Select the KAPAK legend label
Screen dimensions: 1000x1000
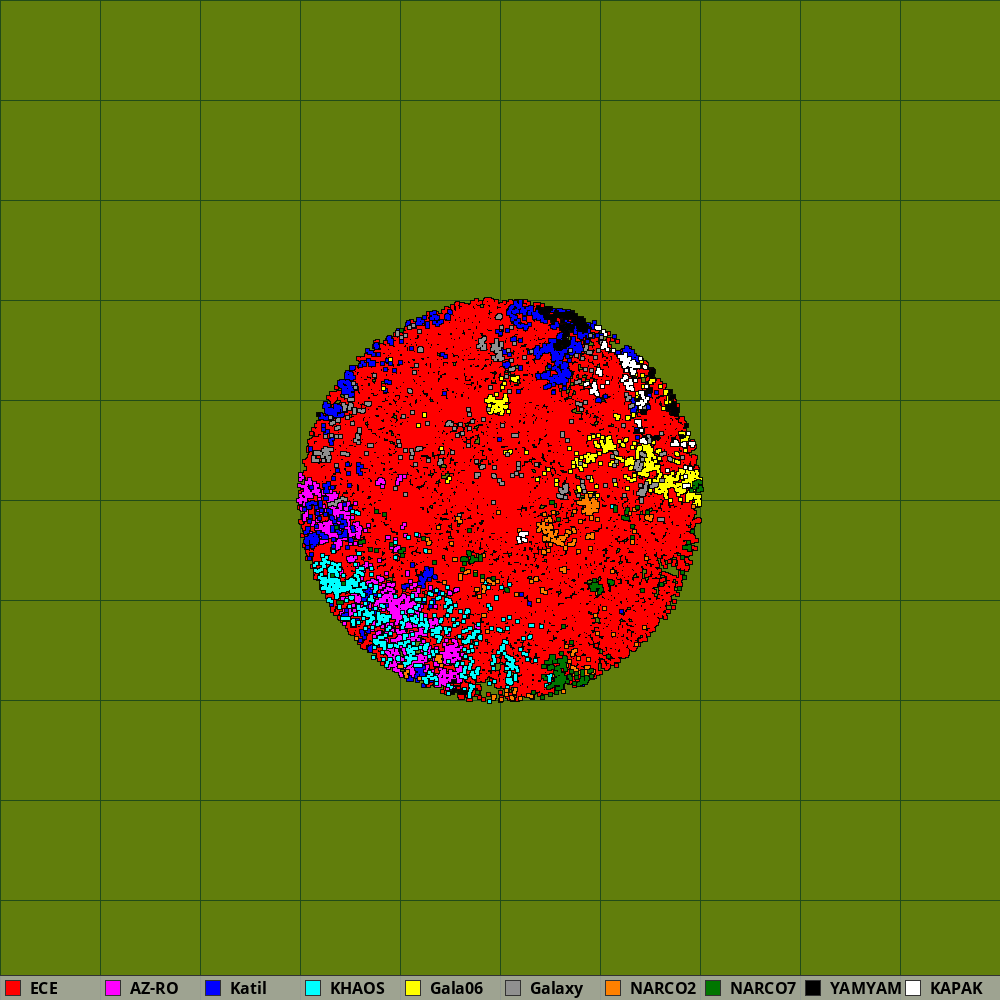point(957,989)
